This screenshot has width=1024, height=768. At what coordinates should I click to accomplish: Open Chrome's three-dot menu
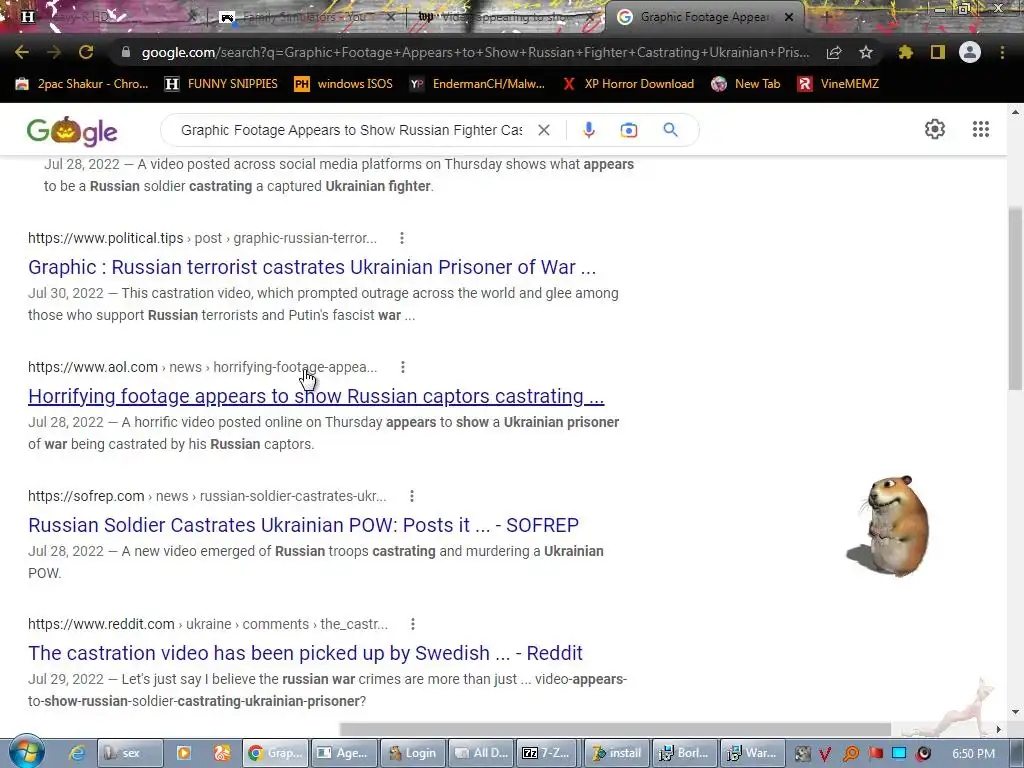[1002, 52]
